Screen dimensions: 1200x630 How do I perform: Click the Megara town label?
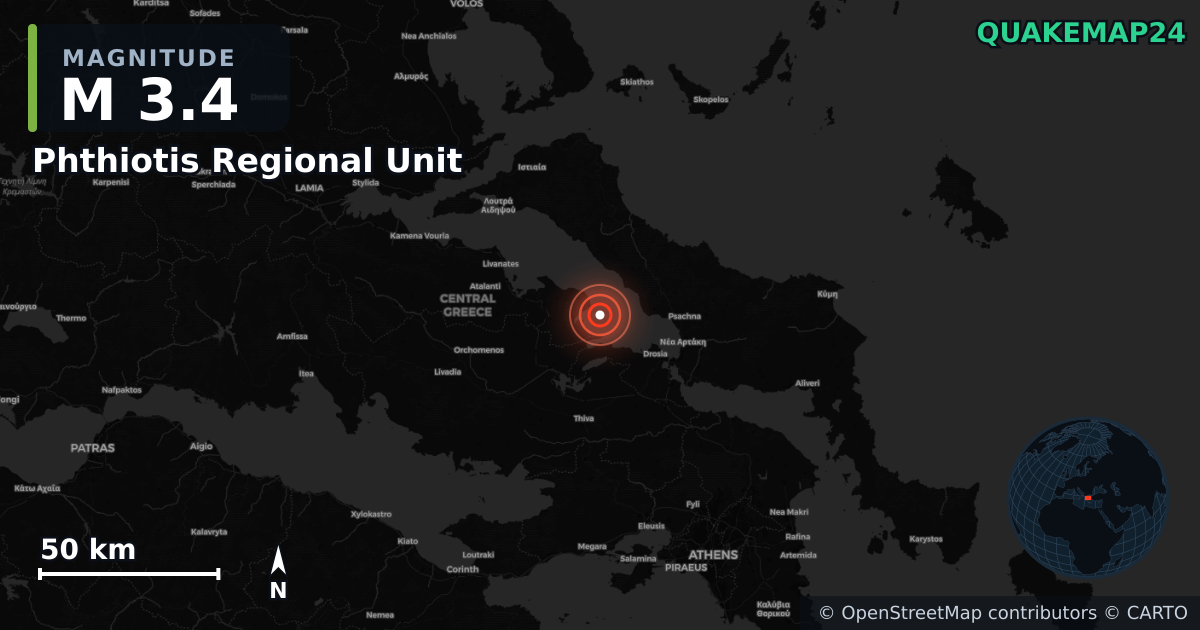coord(592,546)
